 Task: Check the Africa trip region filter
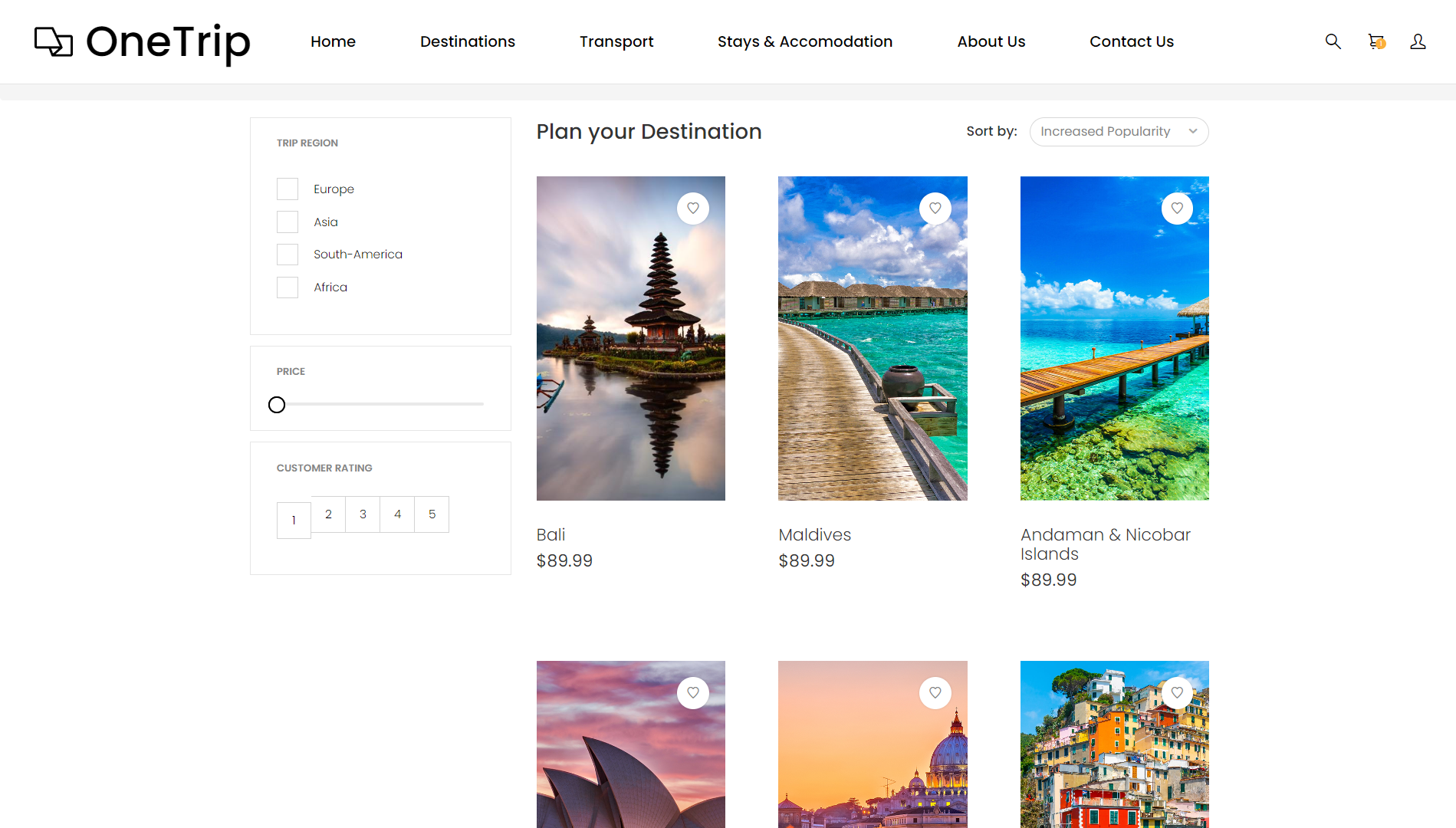[x=287, y=287]
